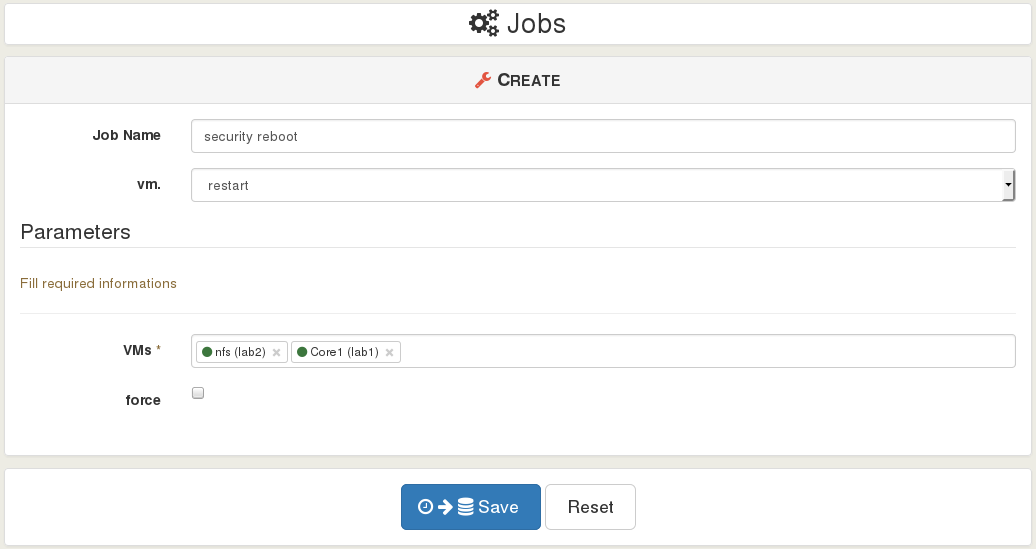Click the database icon in Save button

tap(466, 507)
